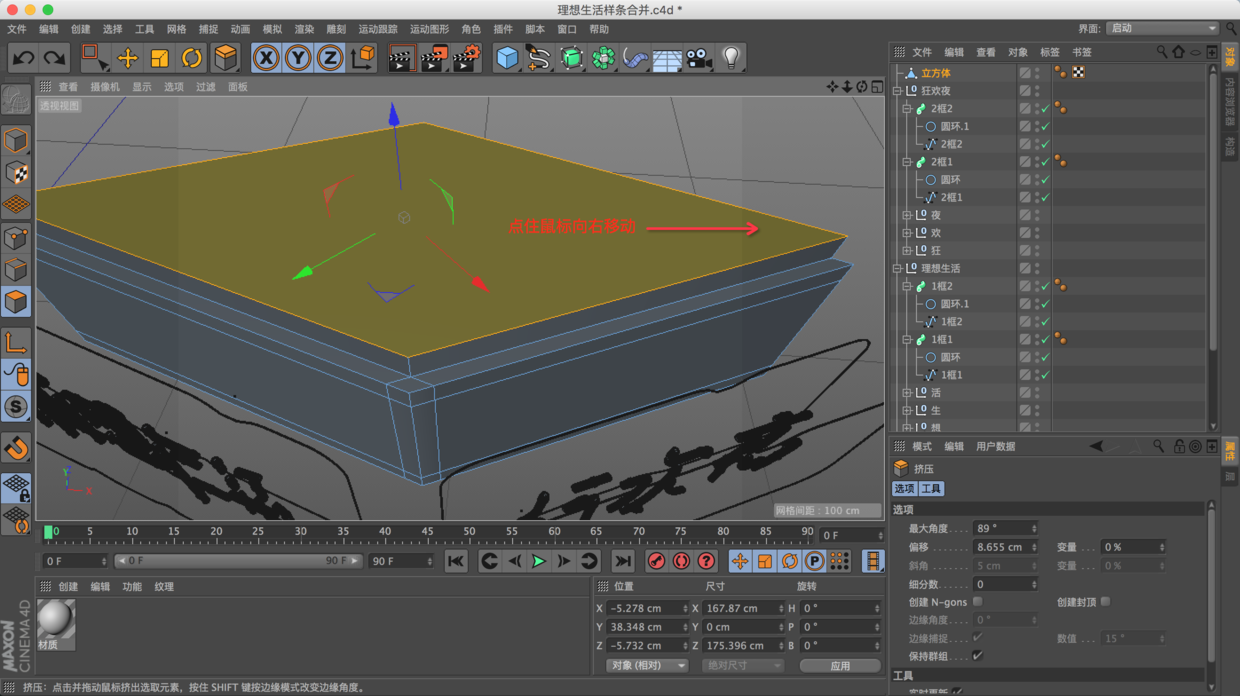Screen dimensions: 1240x696
Task: Click the axis L-shaped icon
Action: [16, 343]
